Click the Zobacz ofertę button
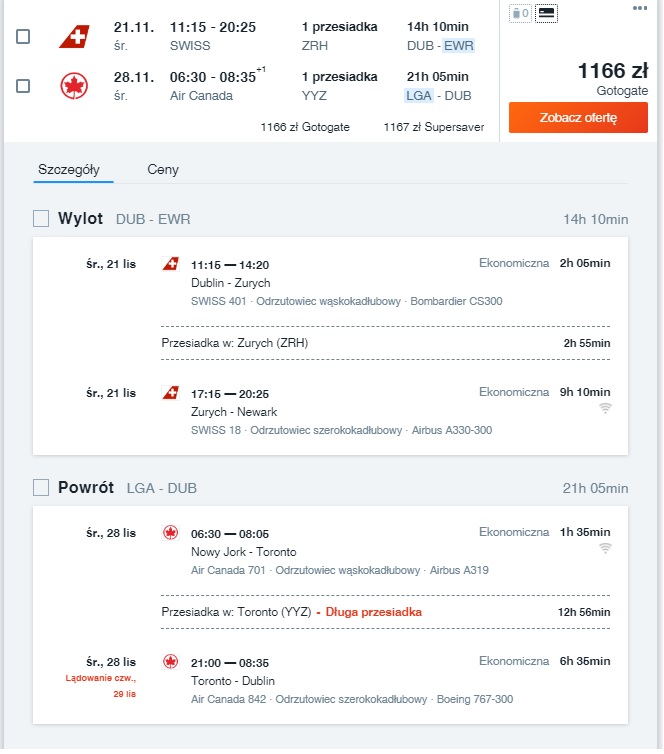This screenshot has width=664, height=754. click(x=578, y=117)
